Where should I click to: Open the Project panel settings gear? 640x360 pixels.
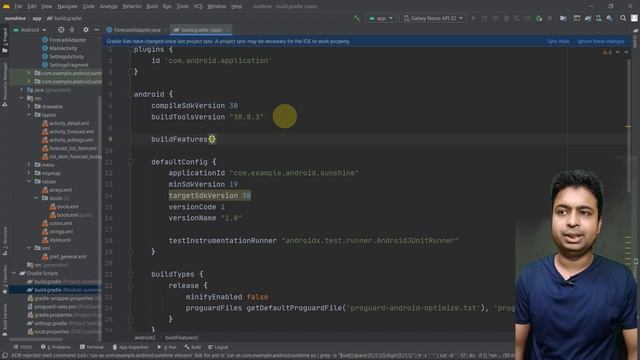pos(86,30)
